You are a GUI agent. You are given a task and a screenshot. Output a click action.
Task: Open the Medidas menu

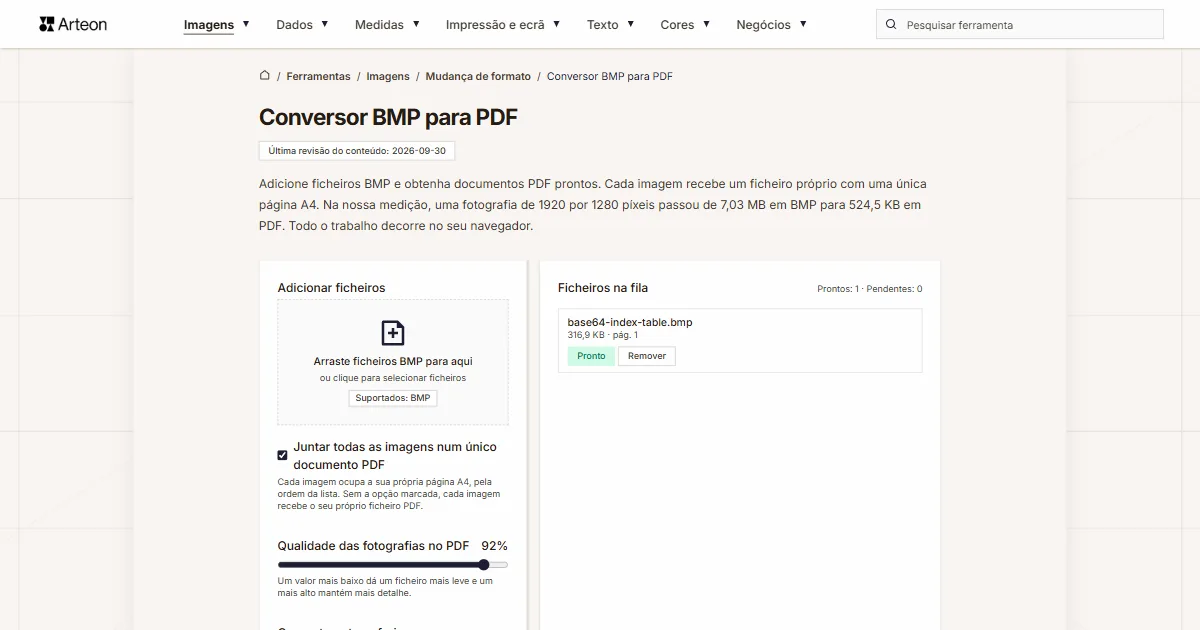click(x=379, y=24)
